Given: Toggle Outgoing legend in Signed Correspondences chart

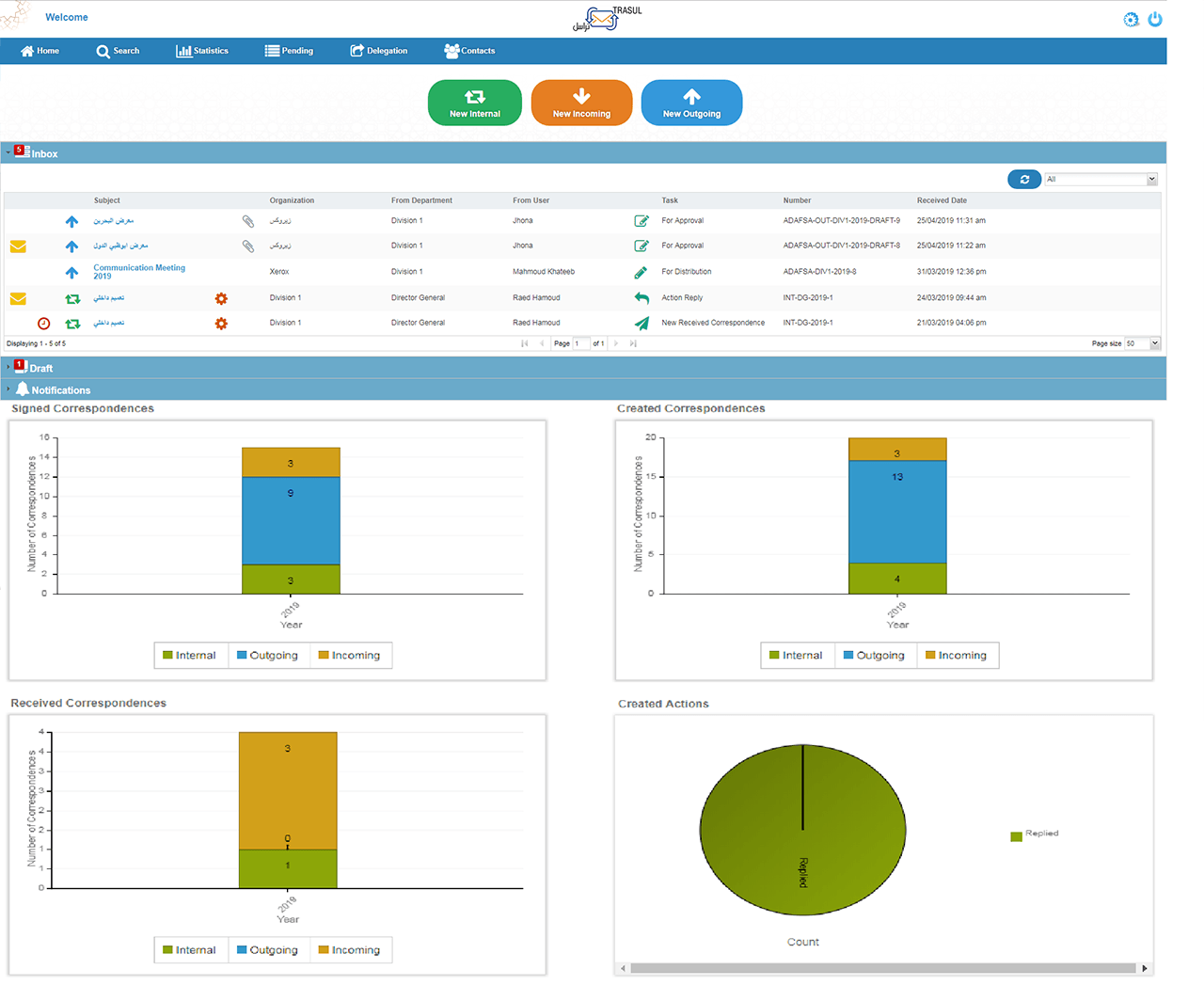Looking at the screenshot, I should point(268,655).
